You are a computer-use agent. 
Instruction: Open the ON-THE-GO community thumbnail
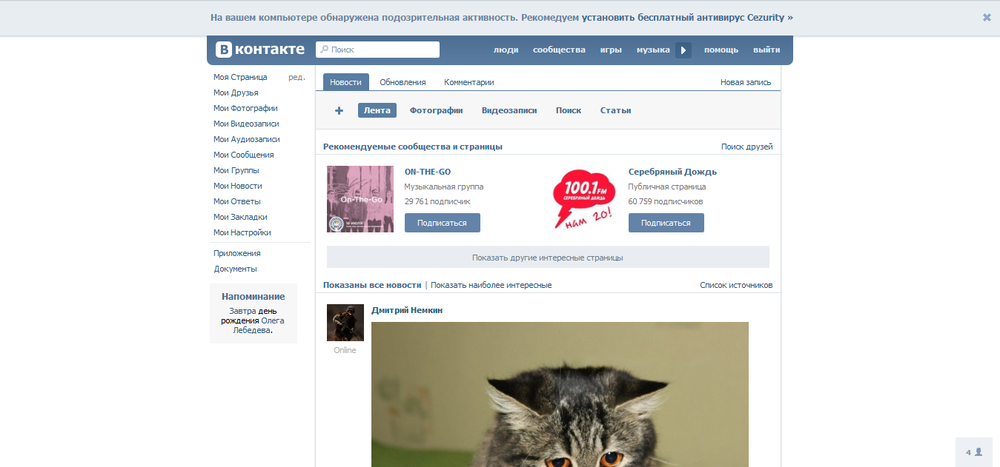pos(360,199)
